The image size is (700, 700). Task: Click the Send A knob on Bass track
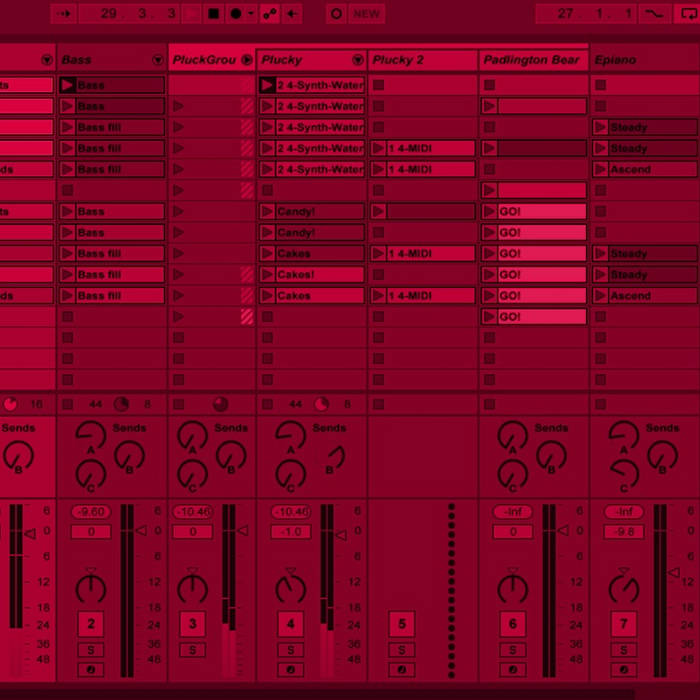click(91, 435)
